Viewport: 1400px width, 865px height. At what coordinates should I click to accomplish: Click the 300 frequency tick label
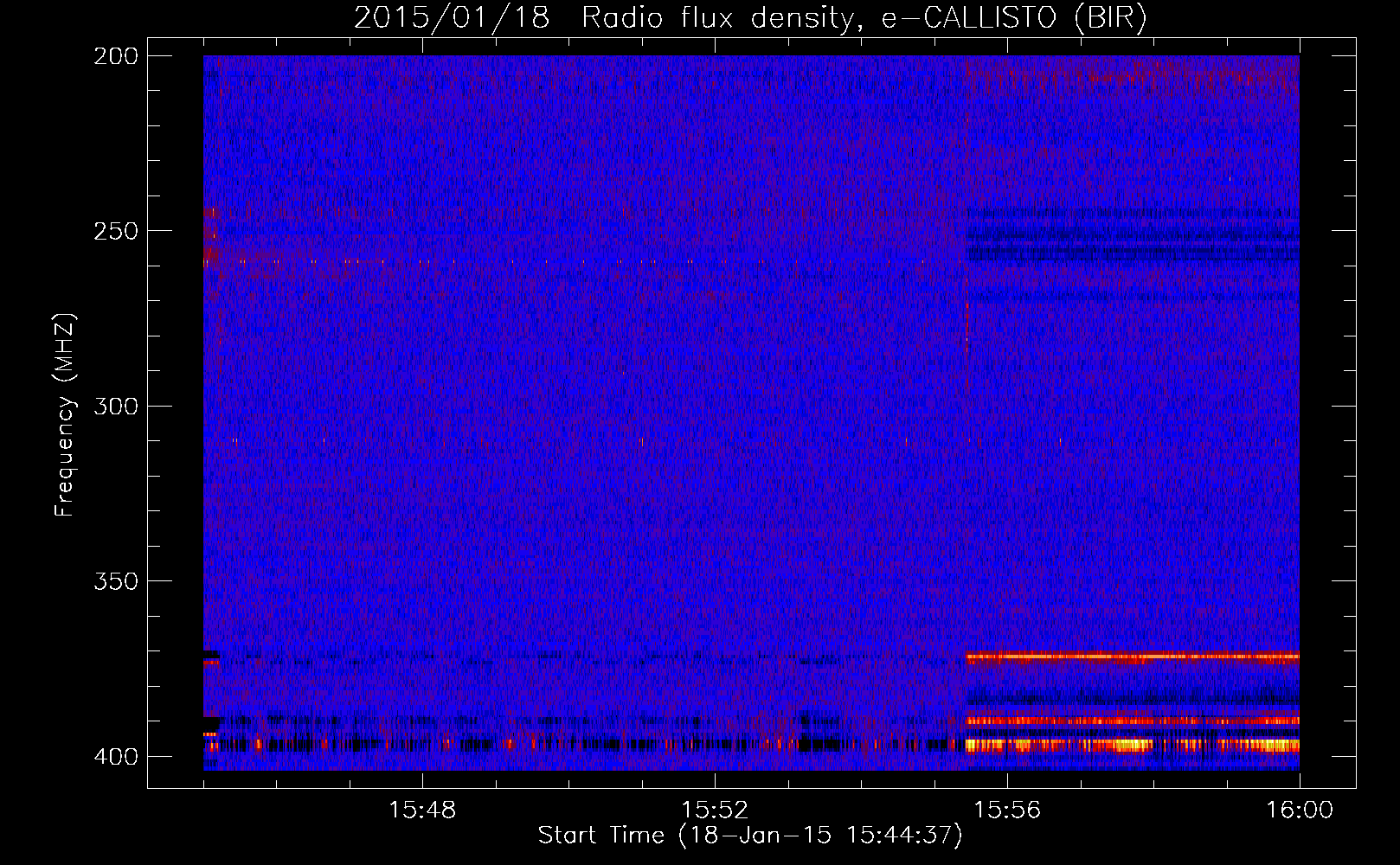click(115, 406)
